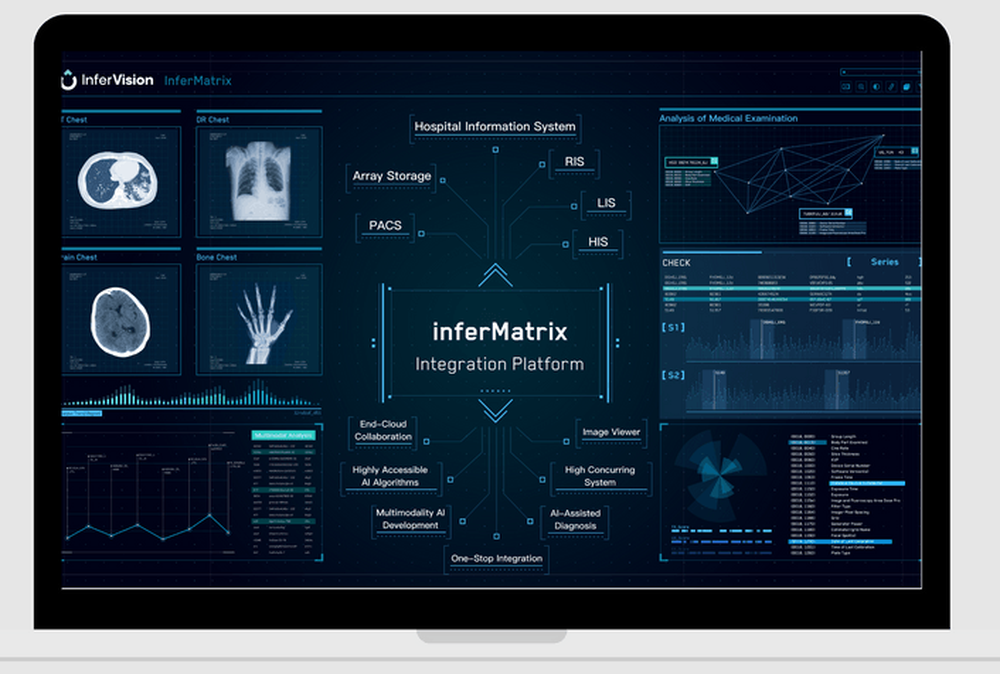Open the Bone Chest hand X-ray thumbnail
Viewport: 1000px width, 674px height.
[x=259, y=319]
